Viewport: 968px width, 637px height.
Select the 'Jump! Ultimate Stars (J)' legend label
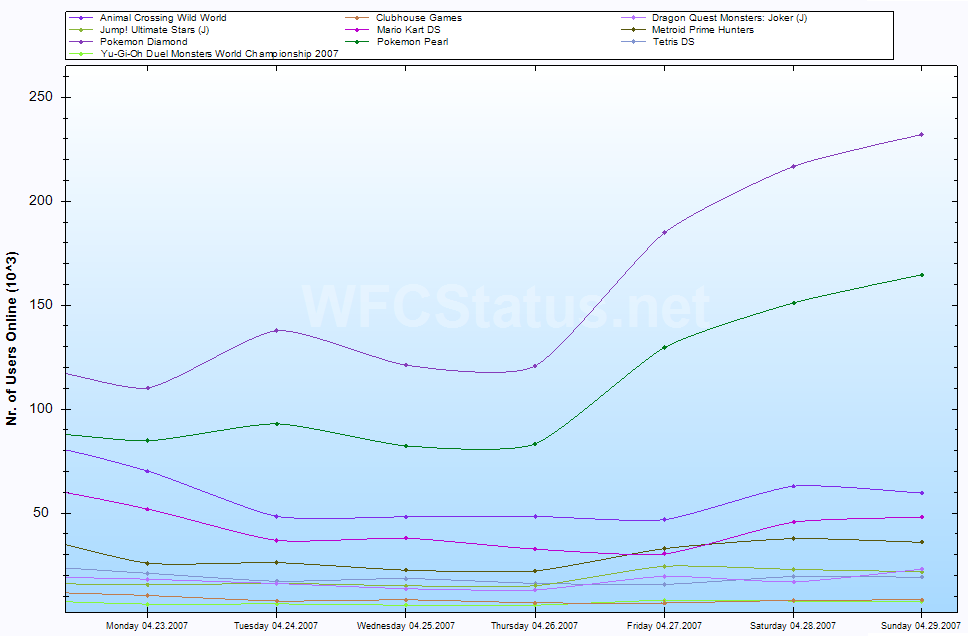154,30
